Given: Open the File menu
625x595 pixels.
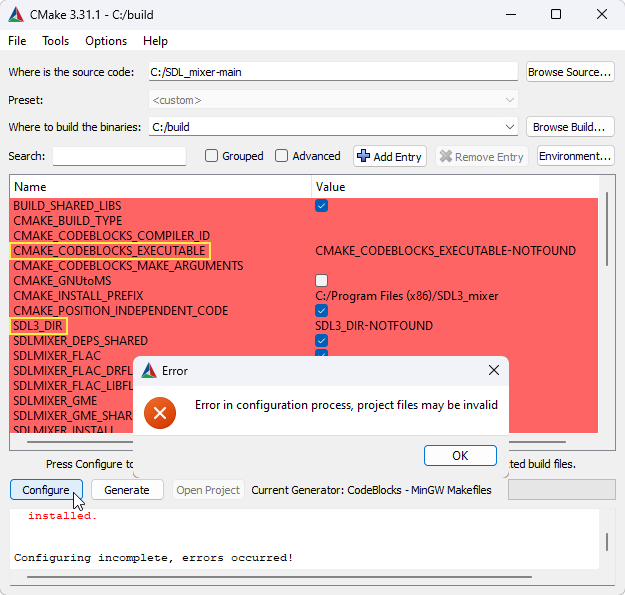Looking at the screenshot, I should pos(17,41).
